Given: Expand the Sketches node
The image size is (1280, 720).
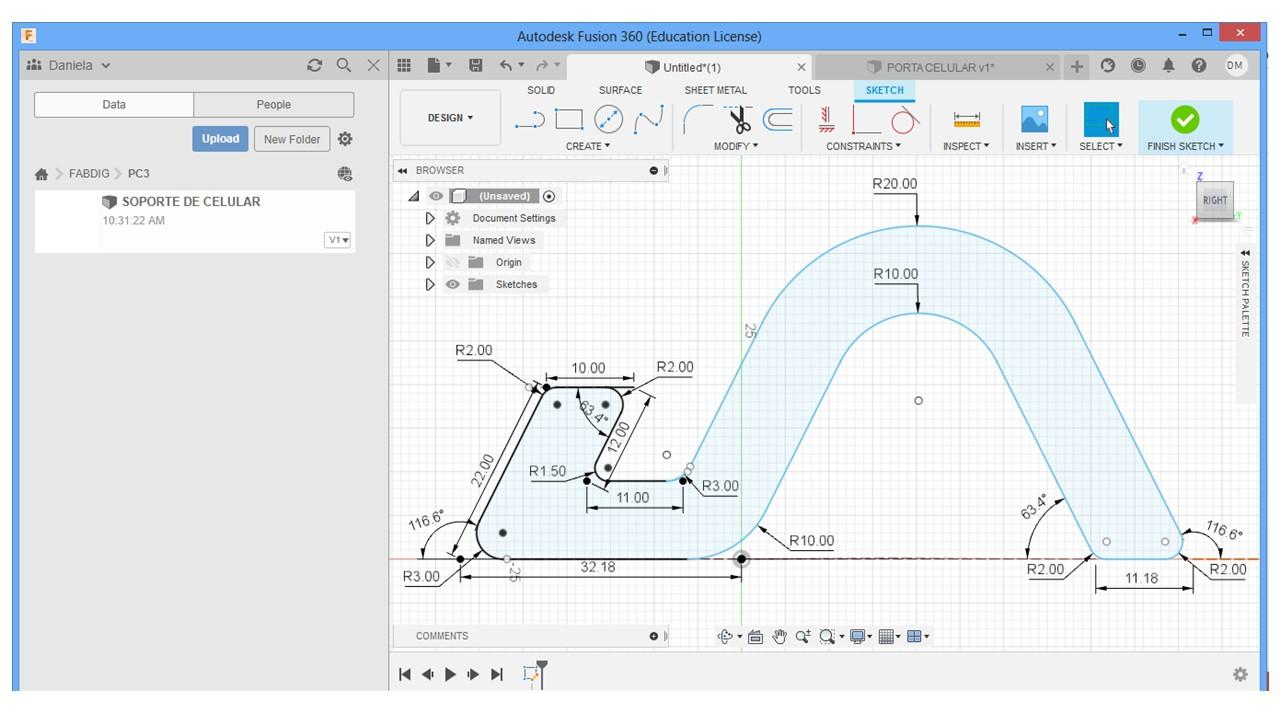Looking at the screenshot, I should (430, 284).
